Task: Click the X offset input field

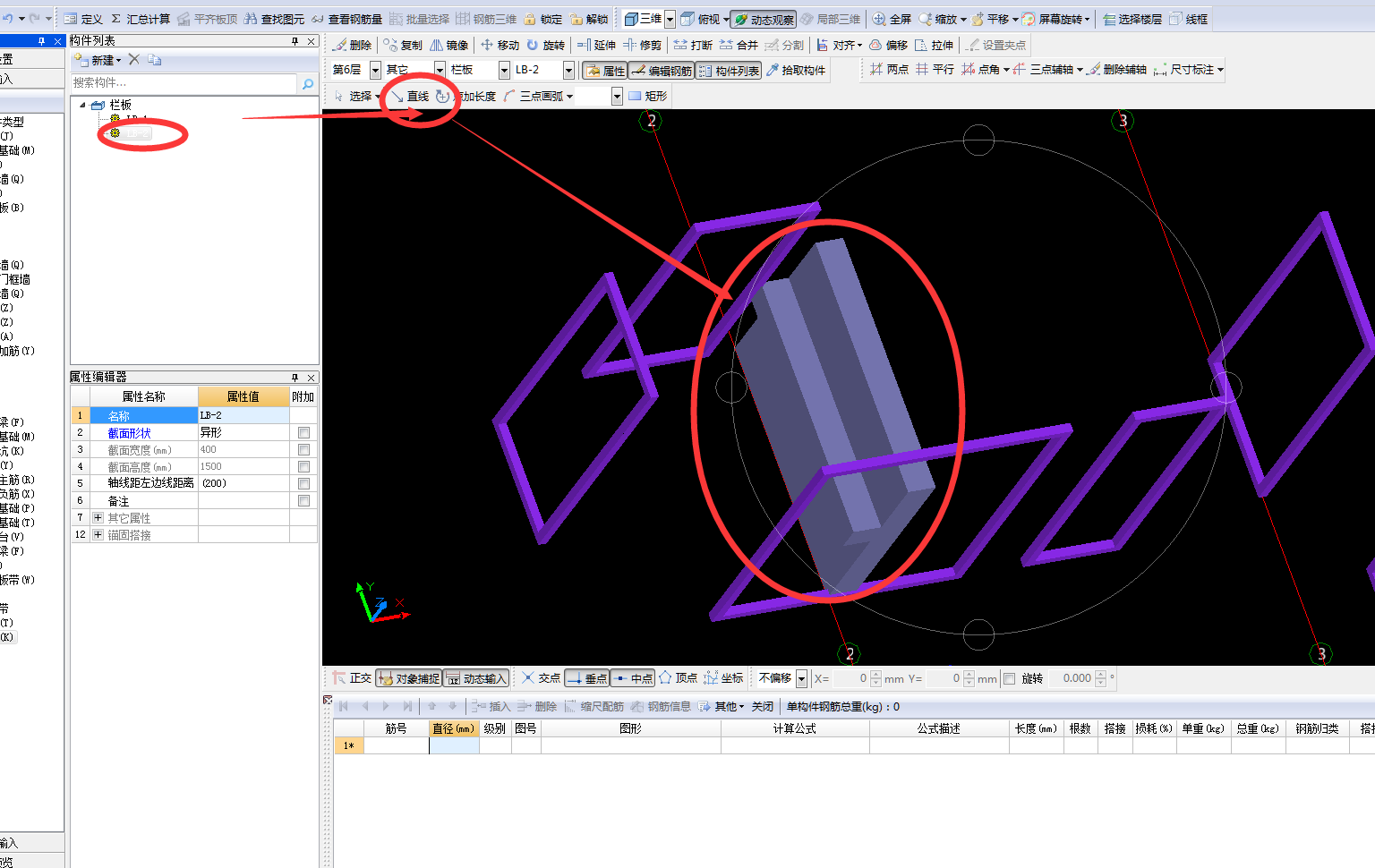Action: pyautogui.click(x=850, y=678)
